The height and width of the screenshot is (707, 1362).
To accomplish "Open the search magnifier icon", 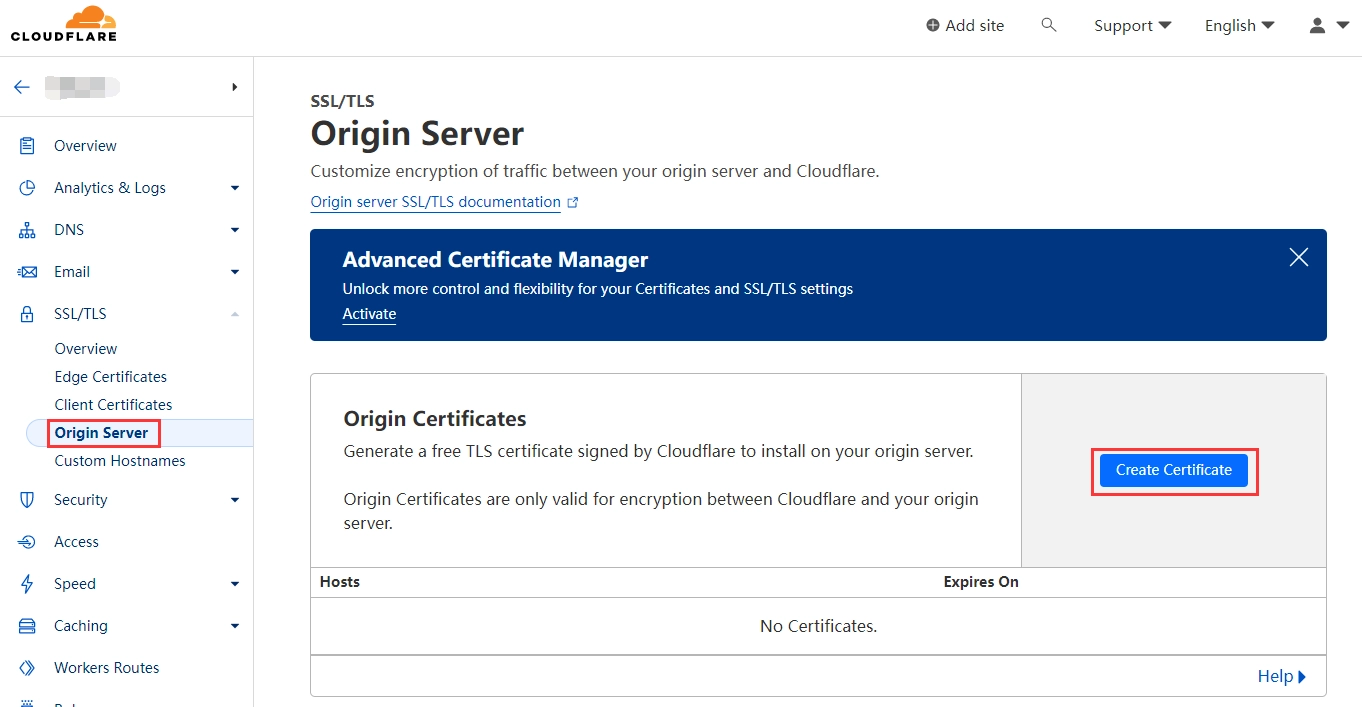I will [1048, 25].
